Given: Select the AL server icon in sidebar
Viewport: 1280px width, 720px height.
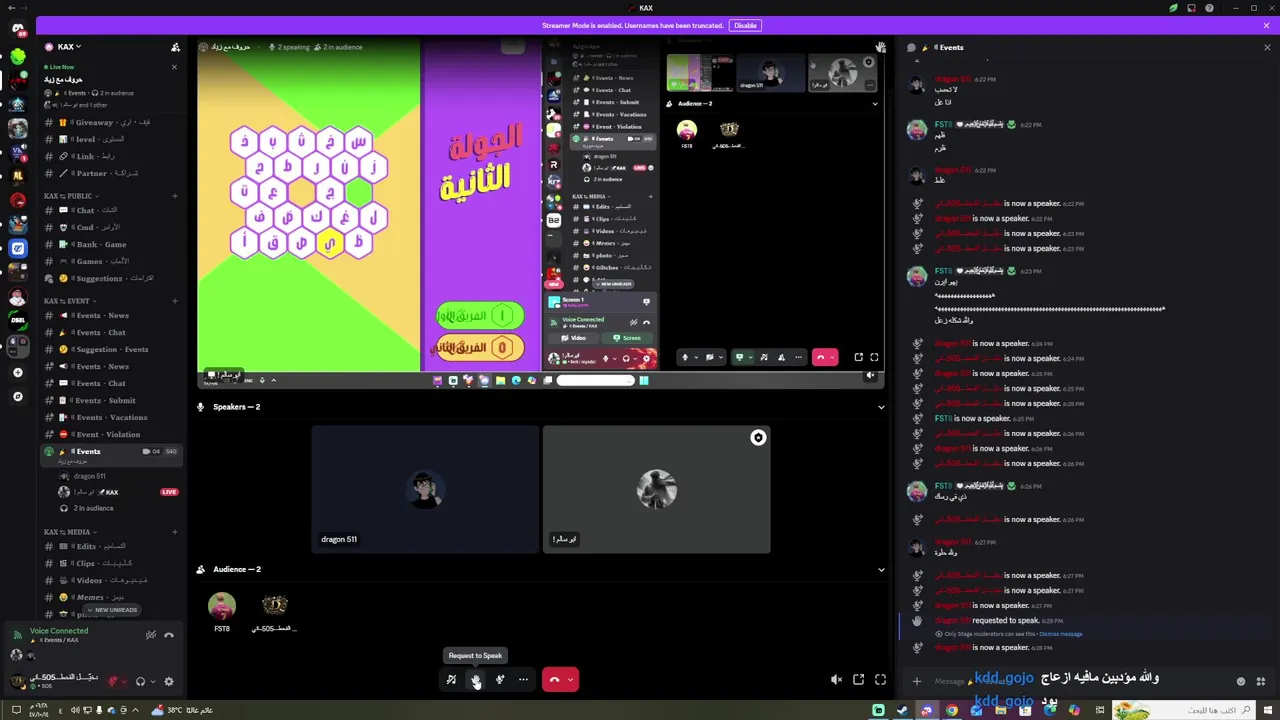Looking at the screenshot, I should [18, 176].
